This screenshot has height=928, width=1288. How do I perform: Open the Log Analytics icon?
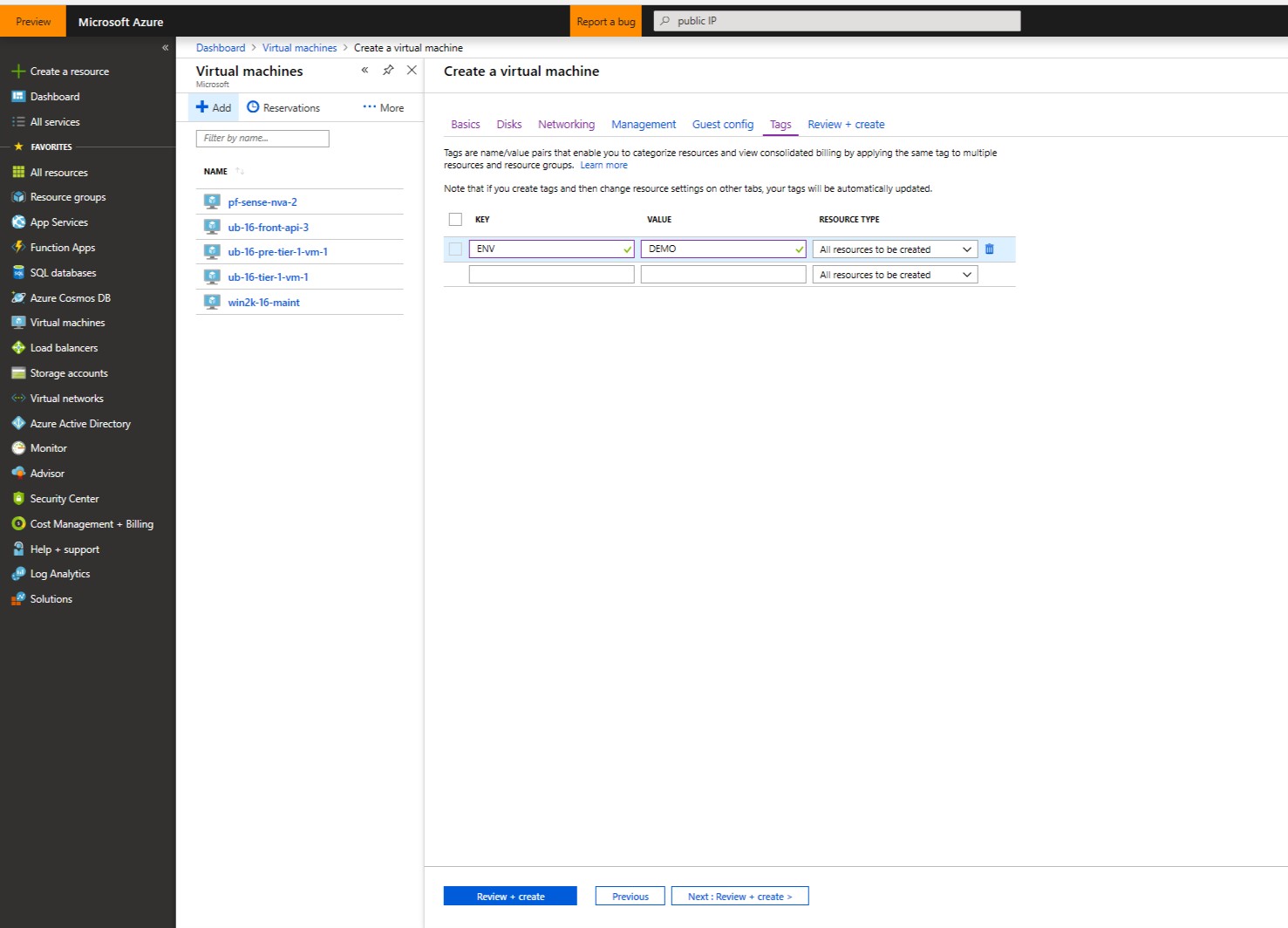pyautogui.click(x=18, y=574)
